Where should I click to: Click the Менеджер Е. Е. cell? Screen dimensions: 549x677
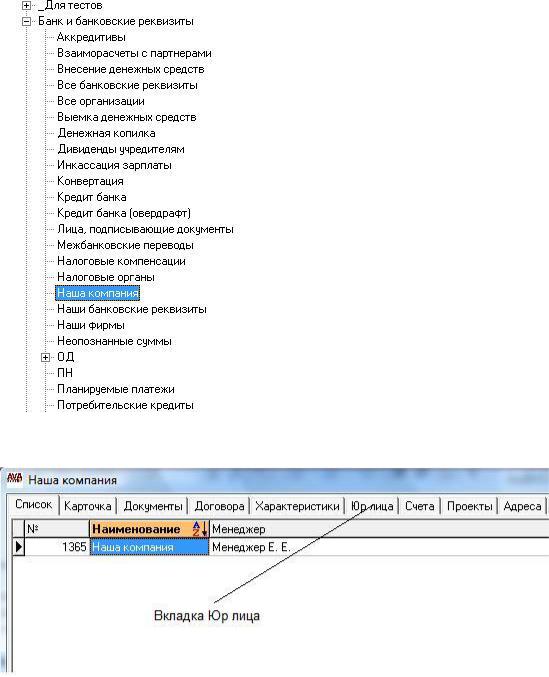pyautogui.click(x=379, y=547)
